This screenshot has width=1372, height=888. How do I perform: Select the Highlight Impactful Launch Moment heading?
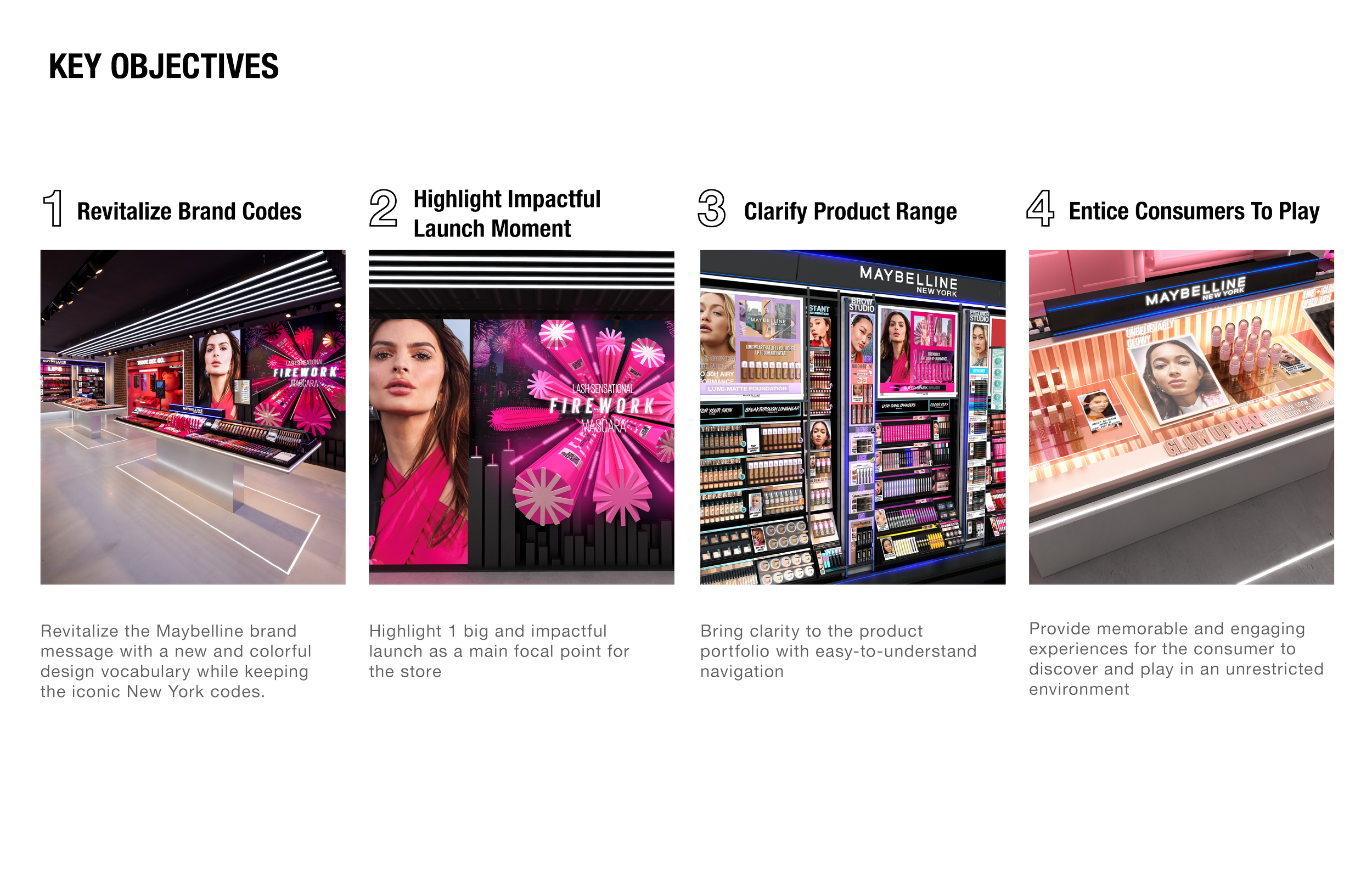point(506,214)
